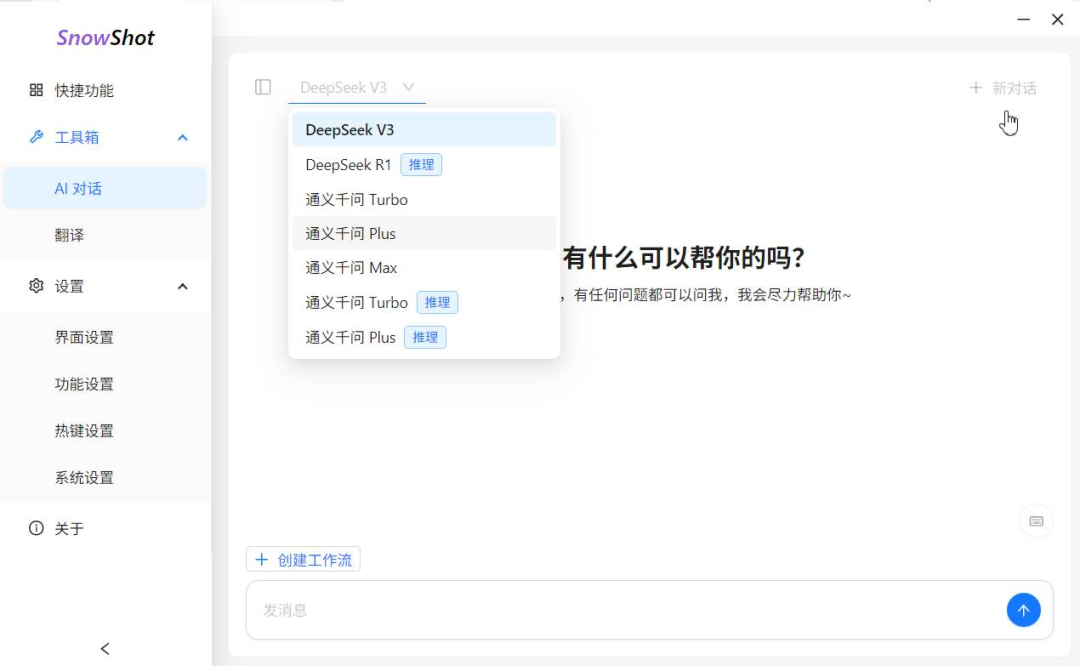
Task: Open 界面设置 from the sidebar
Action: [x=84, y=337]
